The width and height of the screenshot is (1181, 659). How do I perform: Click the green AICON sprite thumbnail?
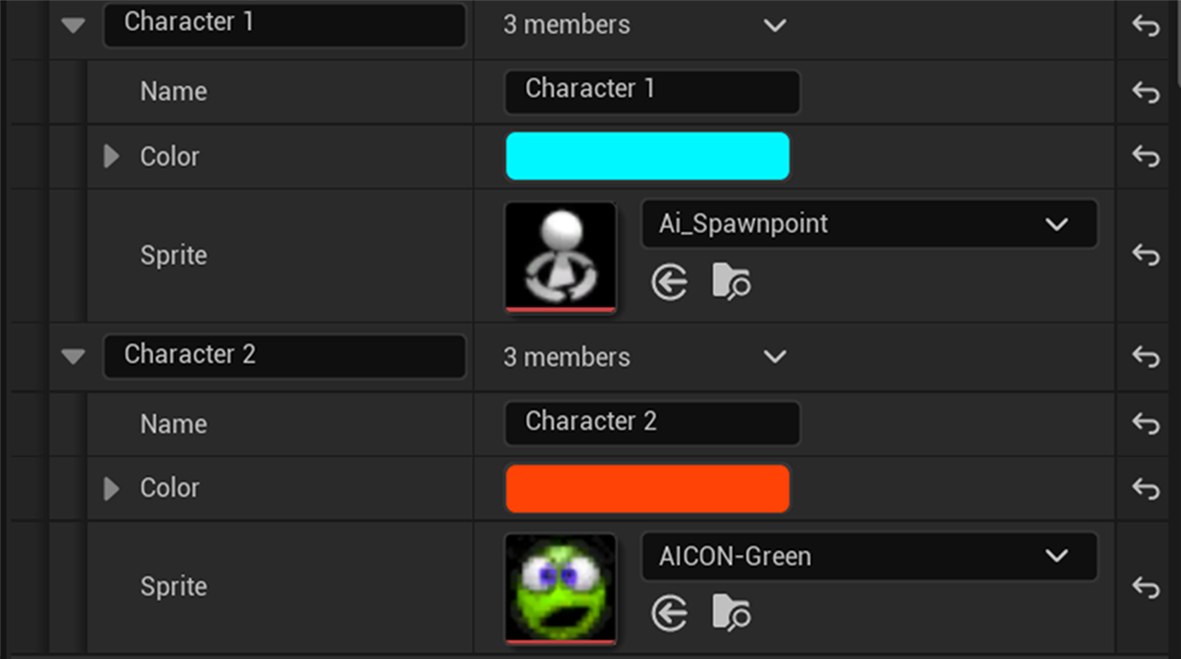coord(560,587)
